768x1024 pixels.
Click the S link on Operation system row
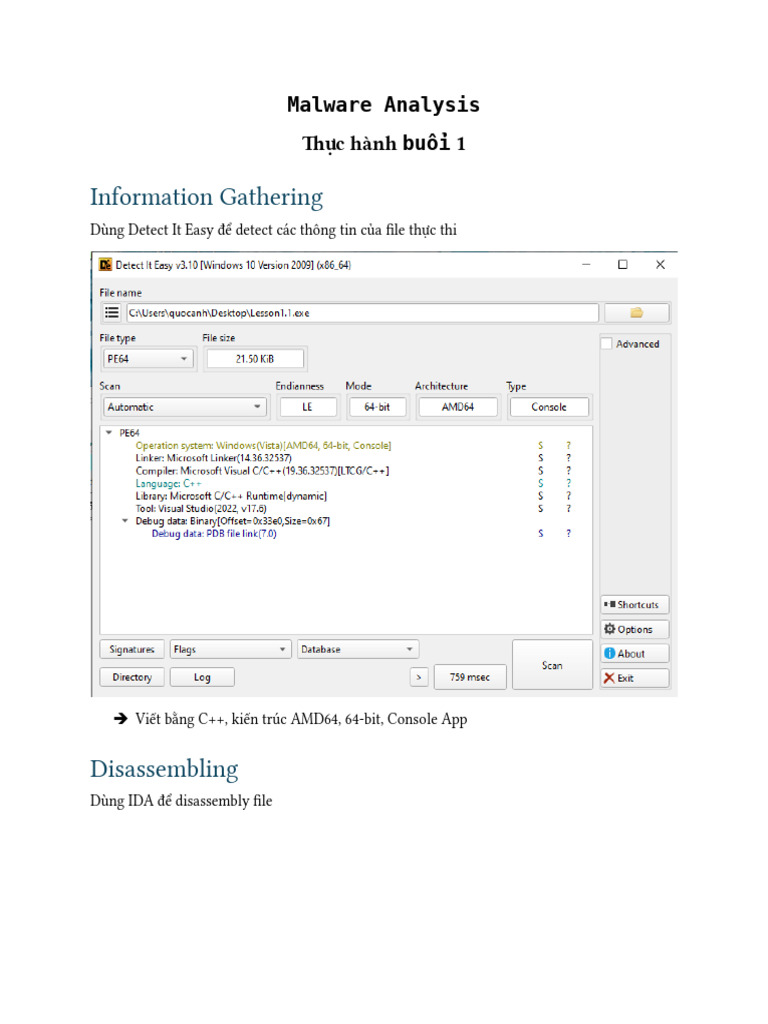coord(540,445)
